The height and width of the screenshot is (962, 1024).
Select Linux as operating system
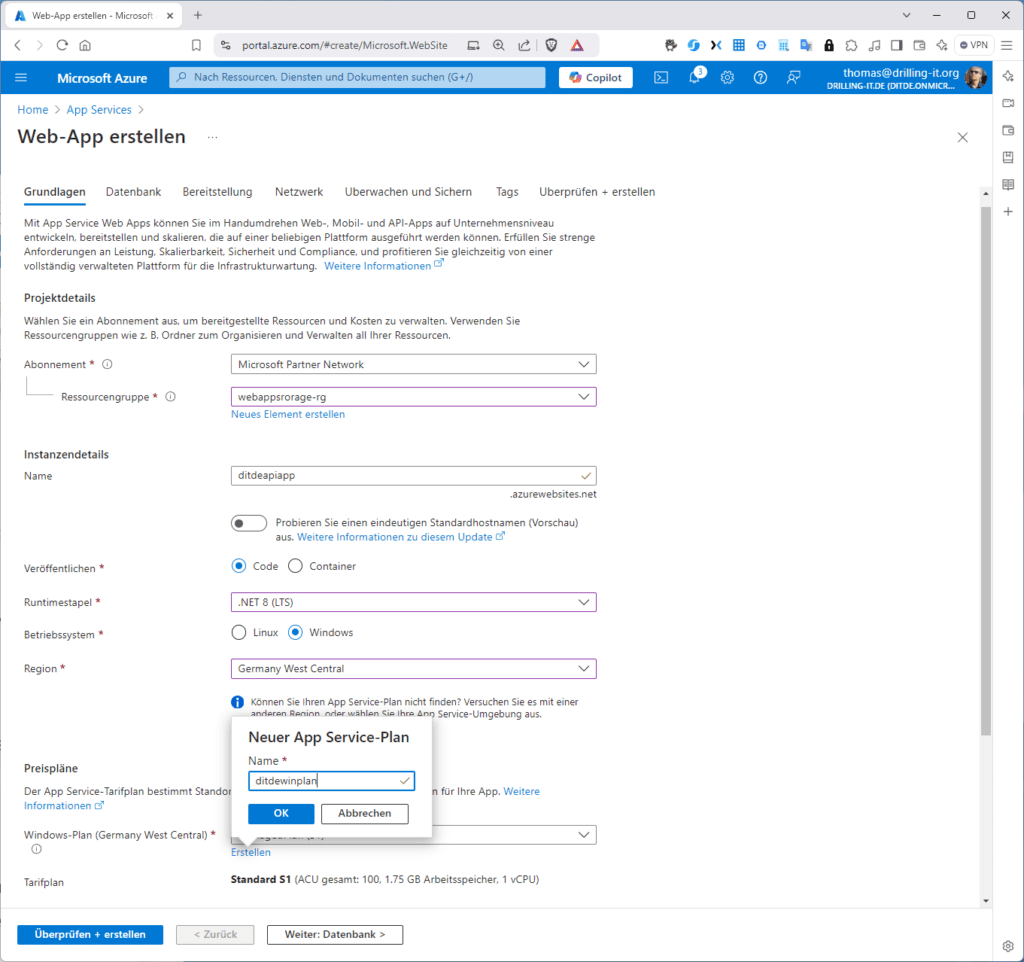[x=239, y=632]
